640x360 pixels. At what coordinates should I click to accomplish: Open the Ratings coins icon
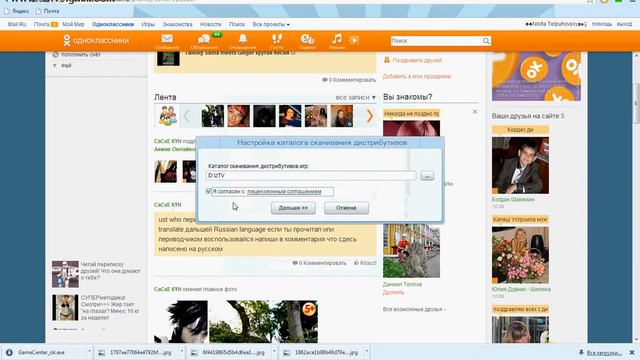pyautogui.click(x=307, y=39)
